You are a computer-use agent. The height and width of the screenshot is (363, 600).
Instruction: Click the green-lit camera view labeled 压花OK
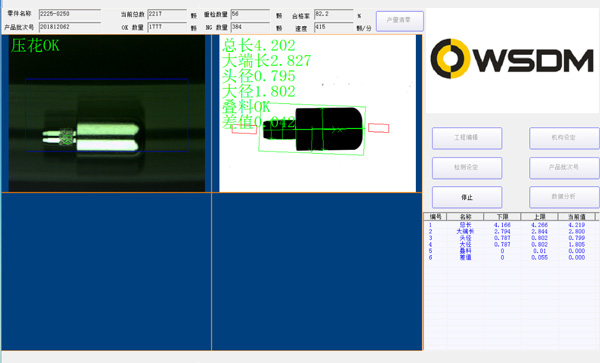[106, 113]
